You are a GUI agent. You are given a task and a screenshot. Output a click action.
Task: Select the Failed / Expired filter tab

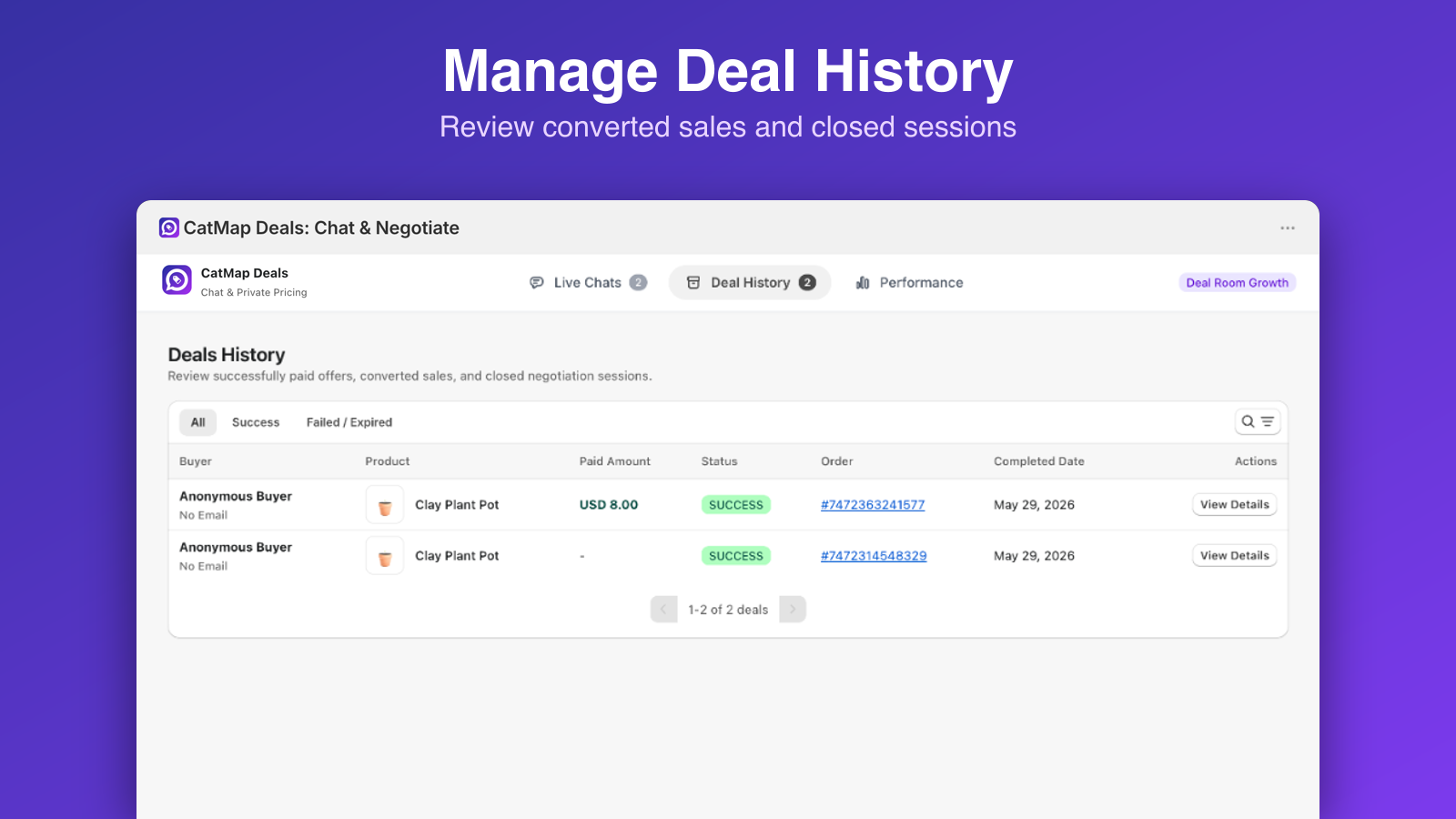coord(349,422)
